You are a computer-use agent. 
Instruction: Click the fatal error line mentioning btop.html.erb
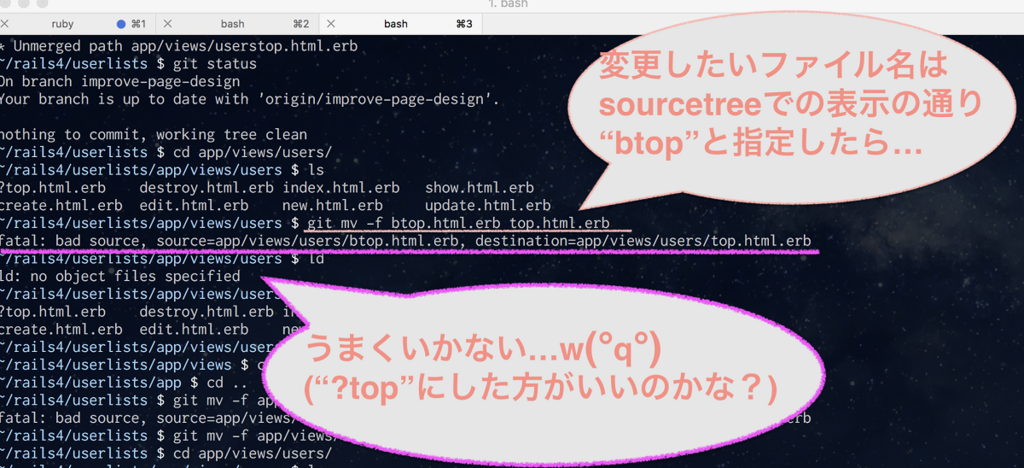(x=406, y=241)
